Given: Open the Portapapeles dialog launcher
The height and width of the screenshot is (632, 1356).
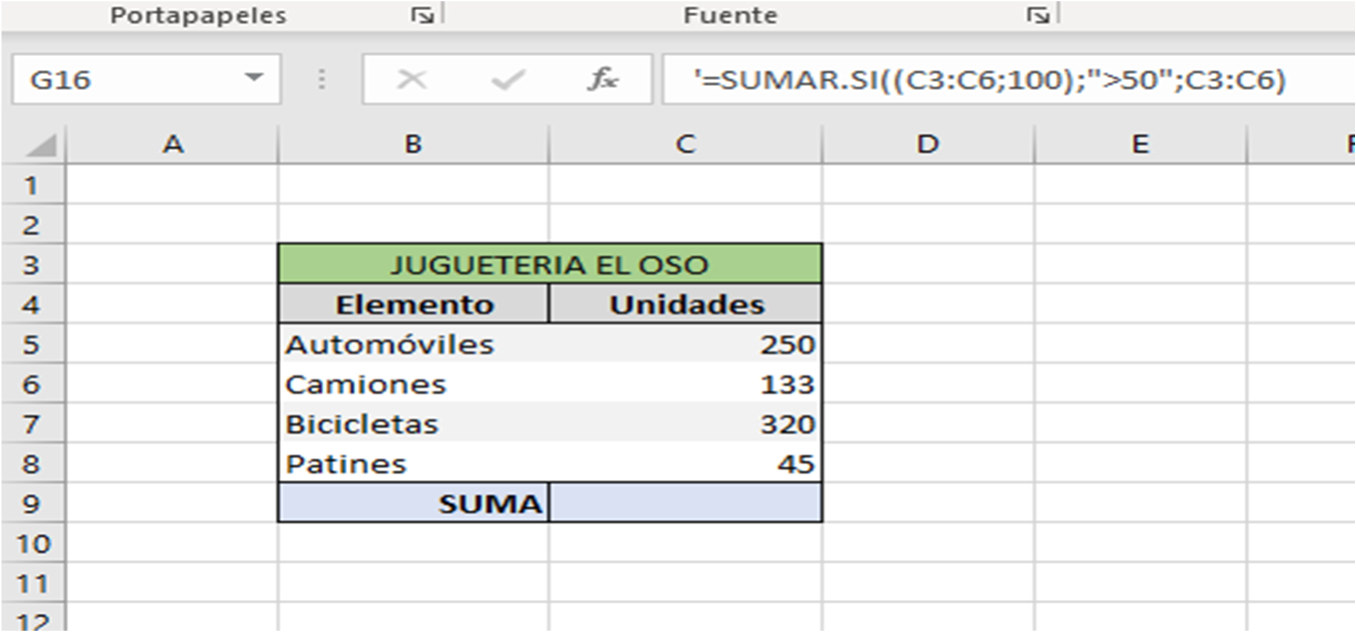Looking at the screenshot, I should click(x=423, y=15).
